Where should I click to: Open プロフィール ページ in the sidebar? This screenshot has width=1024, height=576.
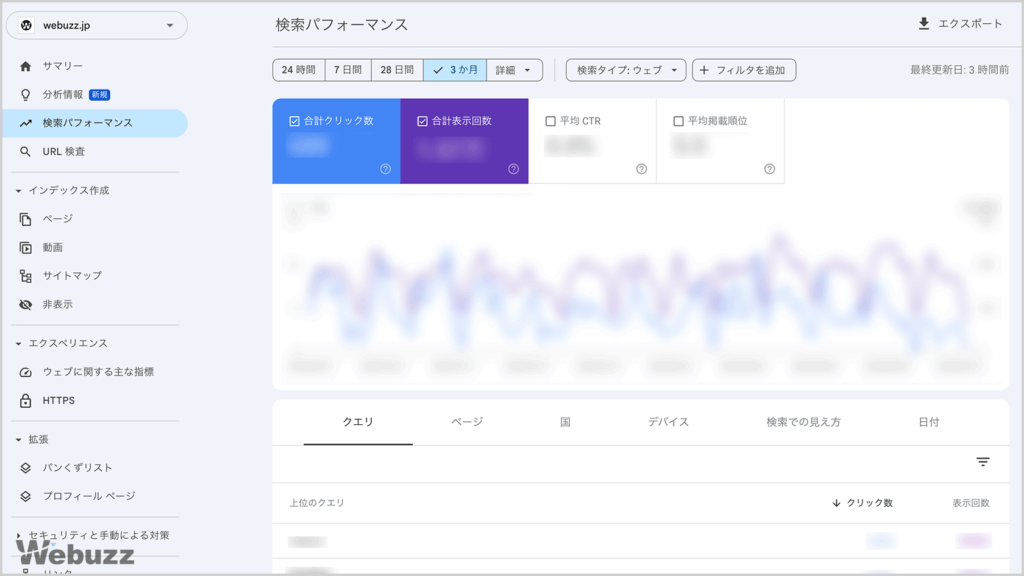click(x=89, y=496)
